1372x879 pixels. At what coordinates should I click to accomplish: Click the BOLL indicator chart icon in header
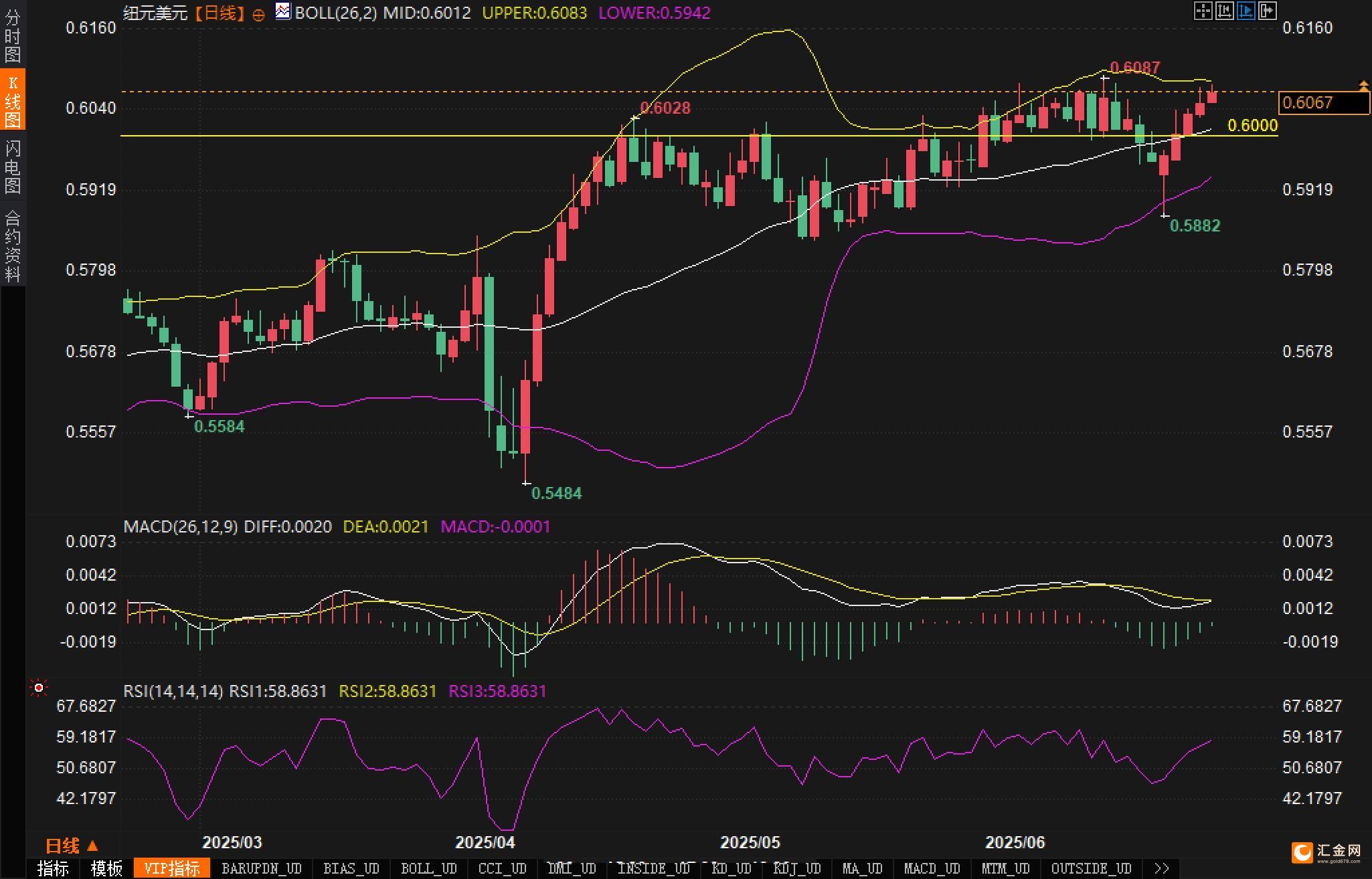pos(283,11)
